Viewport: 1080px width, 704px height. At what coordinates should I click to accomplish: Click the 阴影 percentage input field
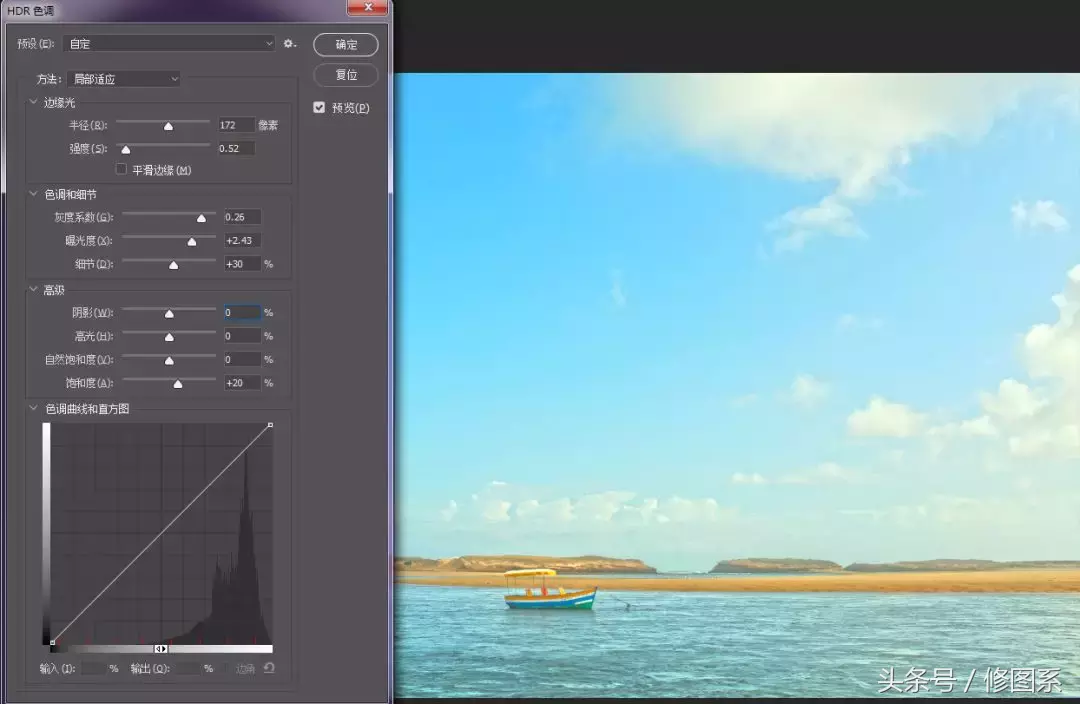point(242,313)
